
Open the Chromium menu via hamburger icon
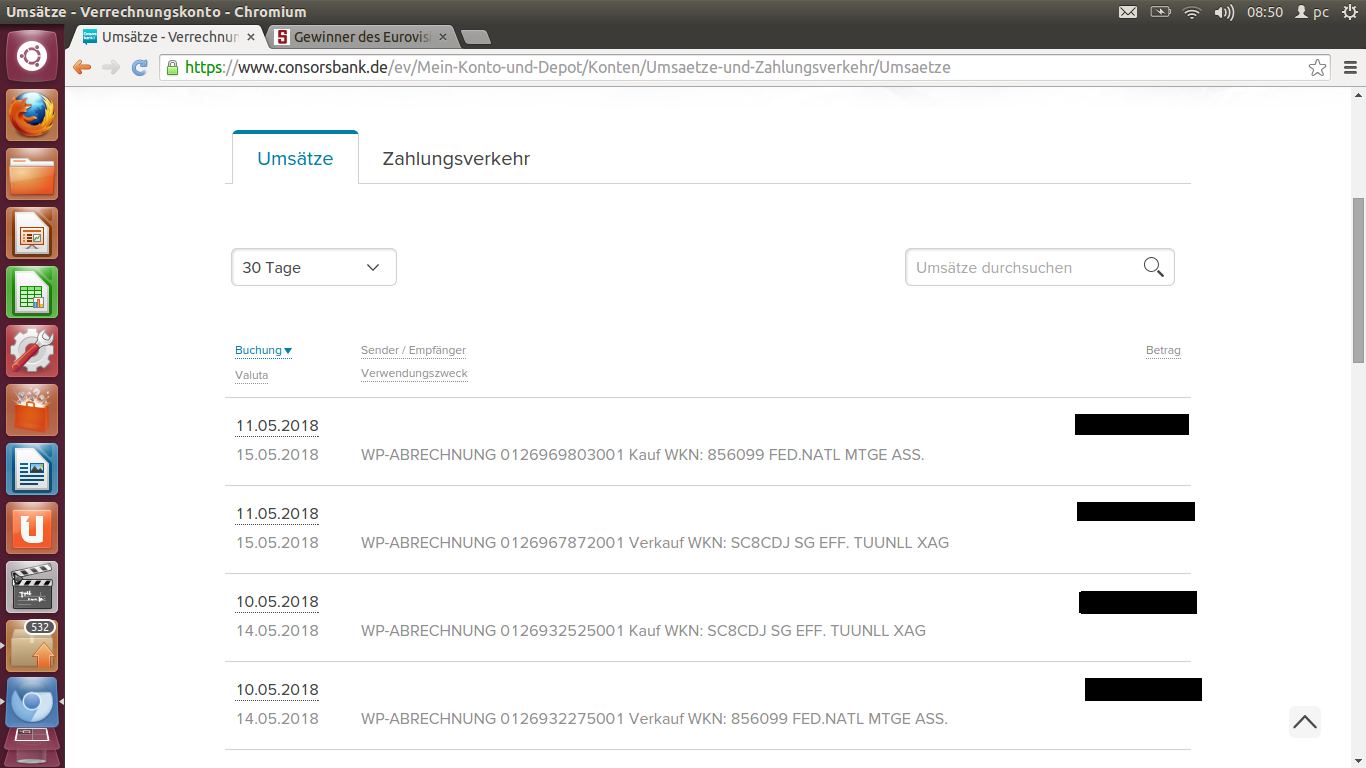click(x=1348, y=67)
